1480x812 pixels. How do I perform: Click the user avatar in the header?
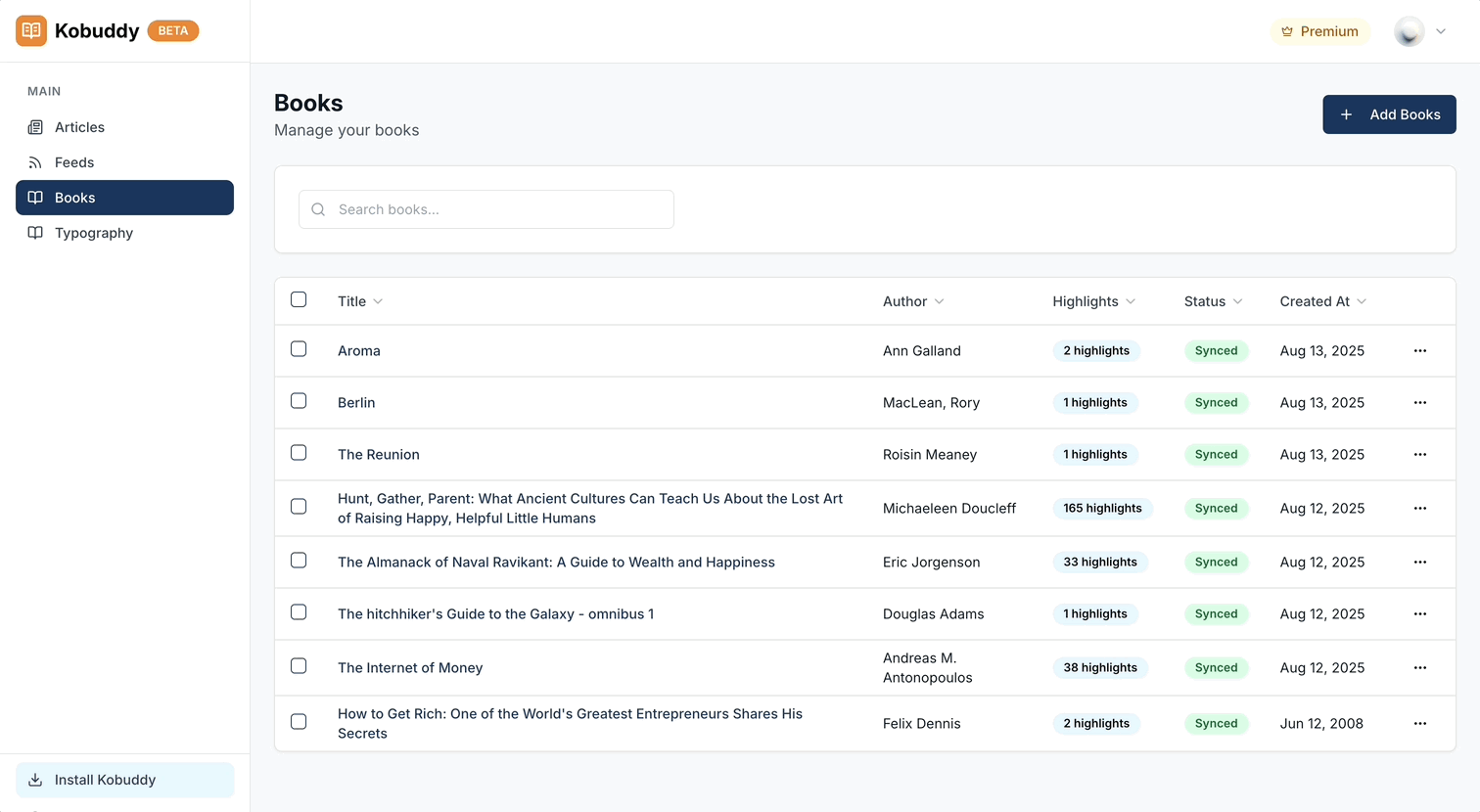pyautogui.click(x=1409, y=31)
